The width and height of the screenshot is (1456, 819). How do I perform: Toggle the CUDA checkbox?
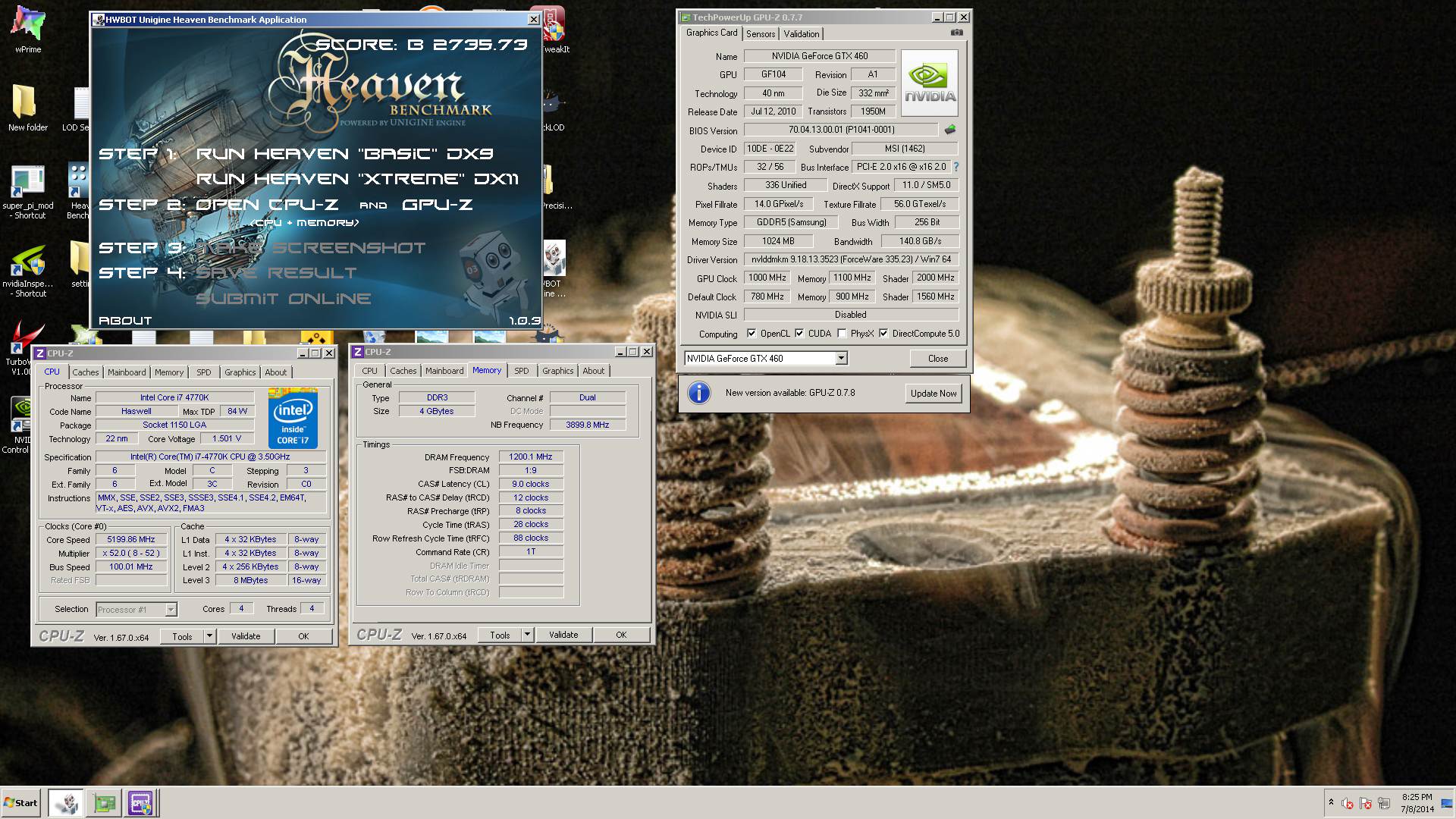click(799, 334)
